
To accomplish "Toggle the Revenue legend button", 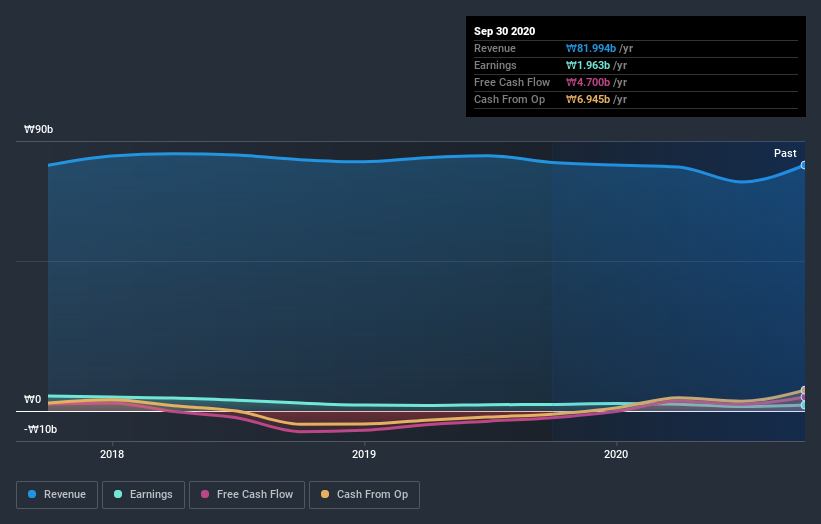I will (57, 495).
